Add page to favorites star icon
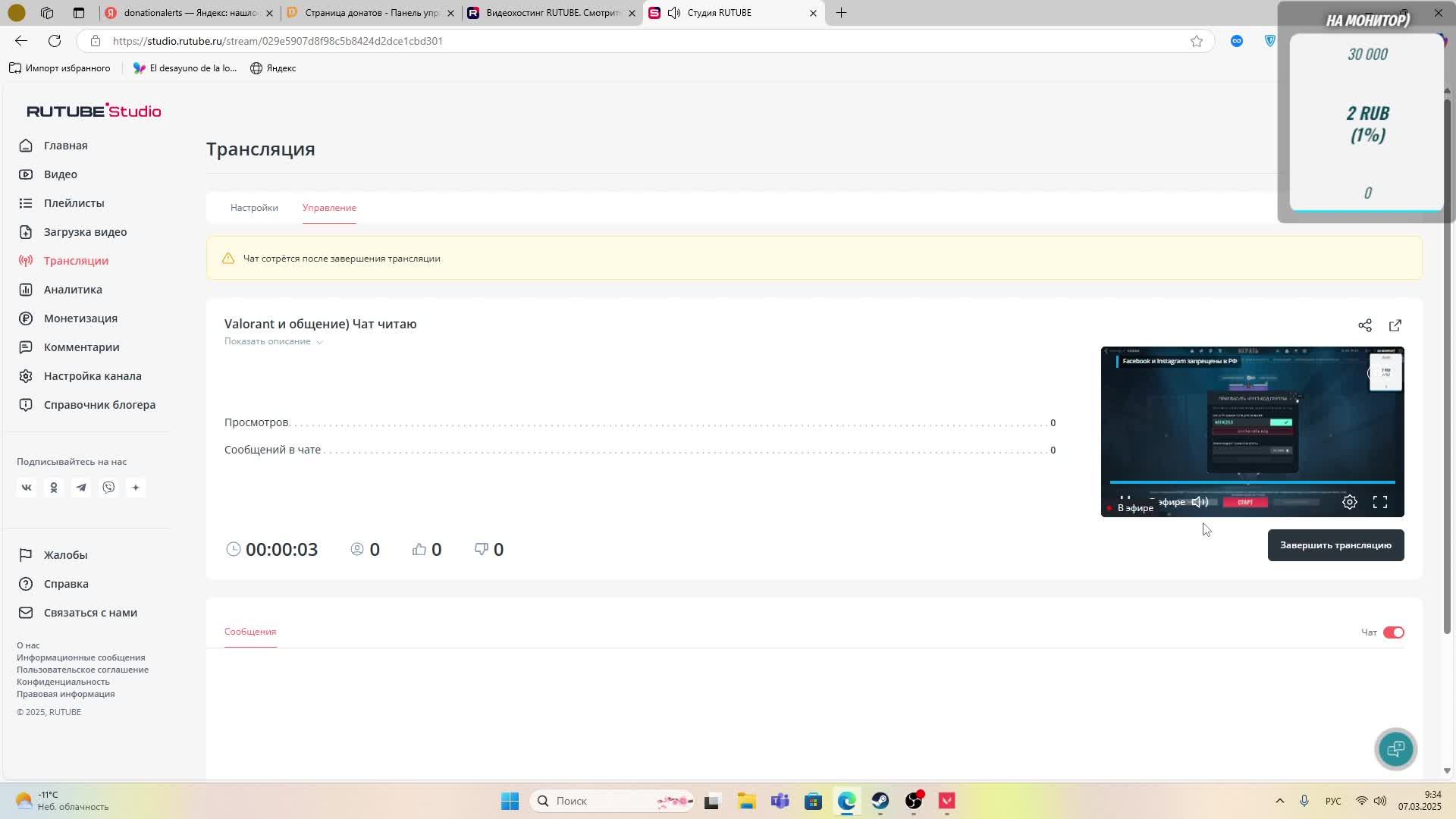This screenshot has width=1456, height=819. 1197,41
